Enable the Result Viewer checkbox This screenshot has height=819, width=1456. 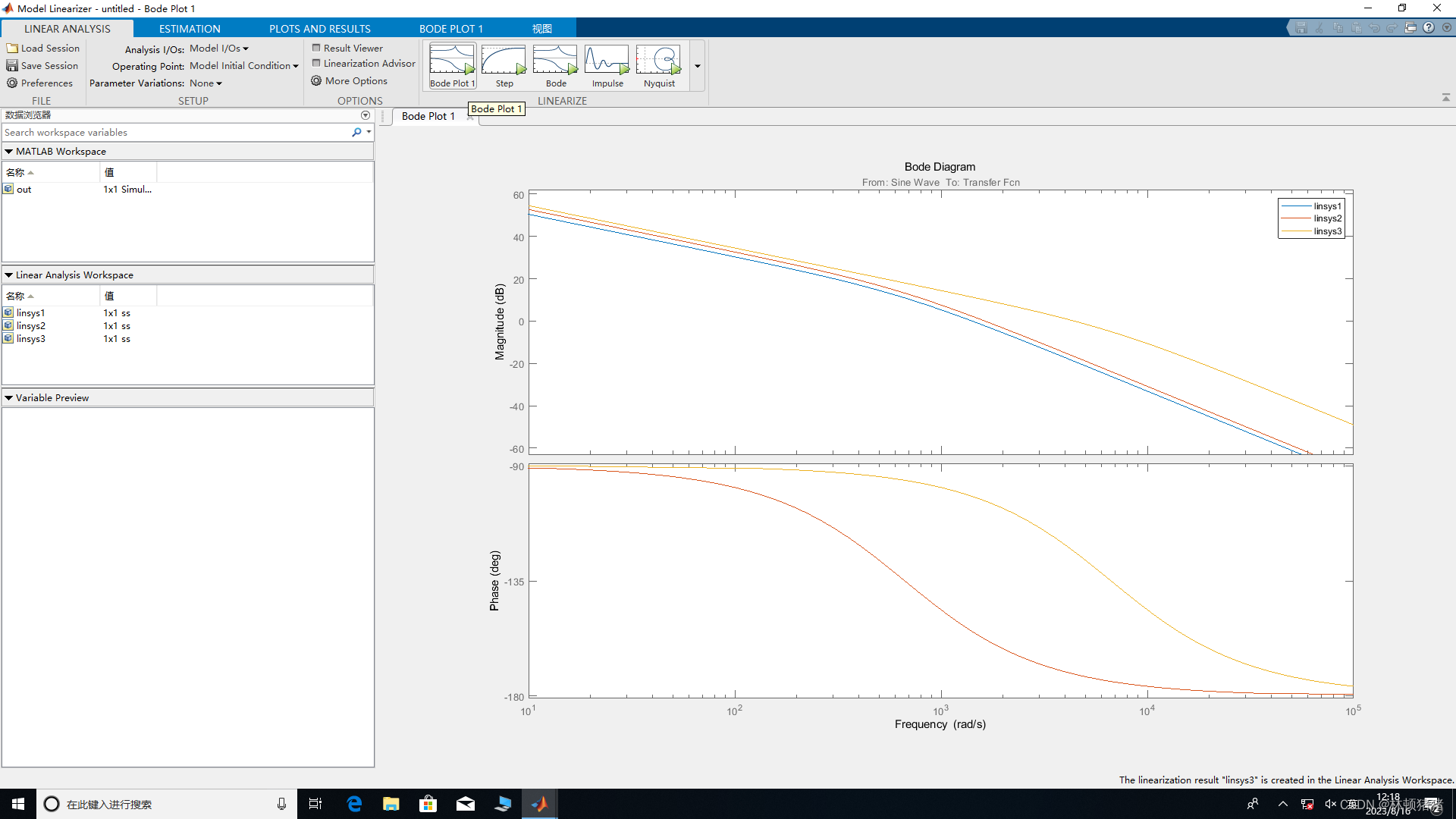317,48
